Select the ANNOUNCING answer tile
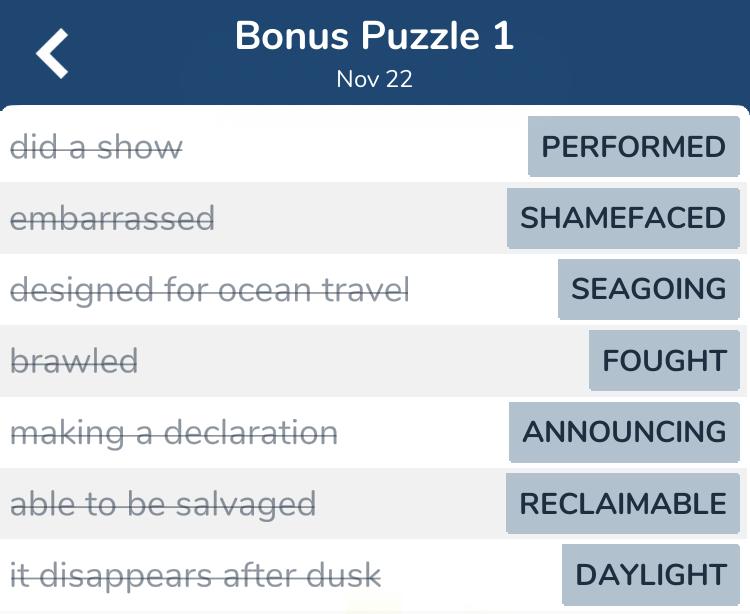The height and width of the screenshot is (614, 750). coord(624,432)
